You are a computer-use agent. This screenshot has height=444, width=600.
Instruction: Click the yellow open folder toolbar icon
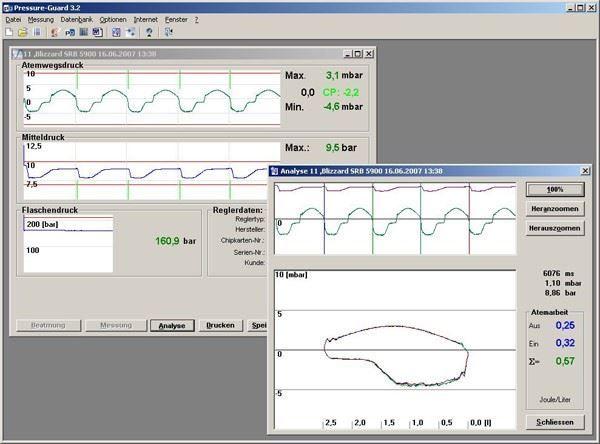pos(23,33)
